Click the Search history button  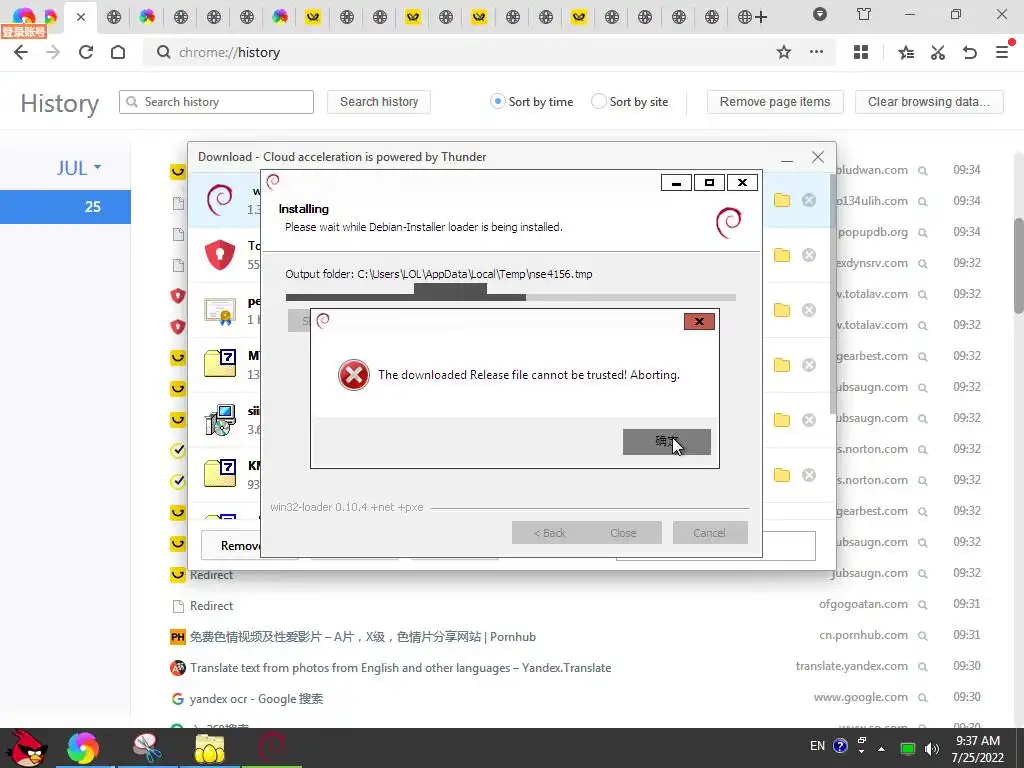[379, 102]
